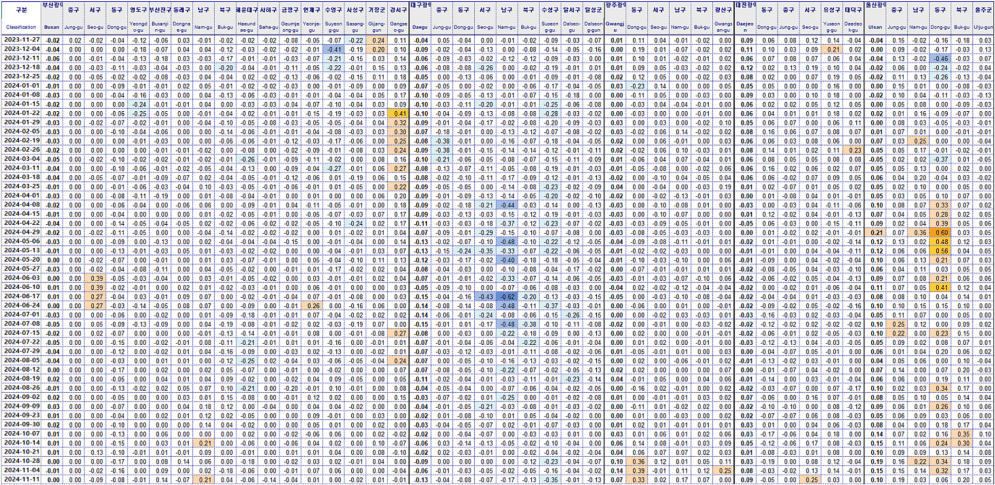Click the 0.36 Gwangju Dong-gu cell for 2024-10-28
The height and width of the screenshot is (485, 995).
(x=637, y=461)
